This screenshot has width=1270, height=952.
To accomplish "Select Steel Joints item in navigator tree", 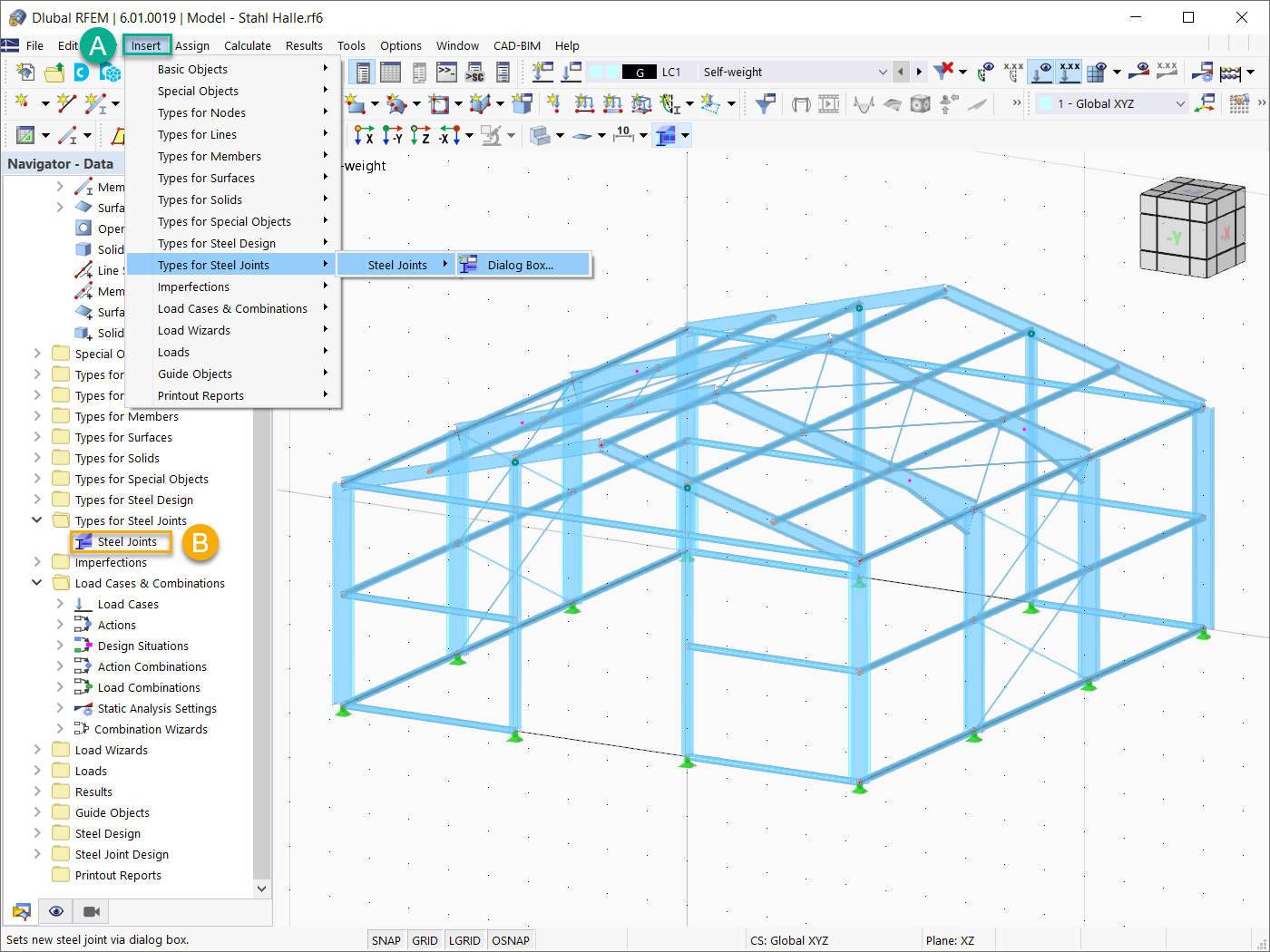I will (127, 541).
